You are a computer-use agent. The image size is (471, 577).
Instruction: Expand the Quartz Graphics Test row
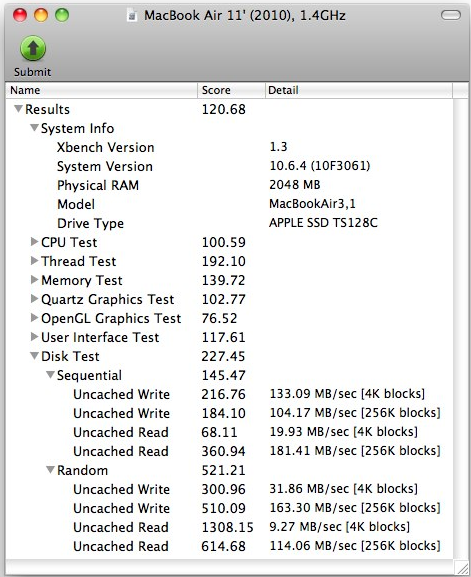(x=34, y=298)
